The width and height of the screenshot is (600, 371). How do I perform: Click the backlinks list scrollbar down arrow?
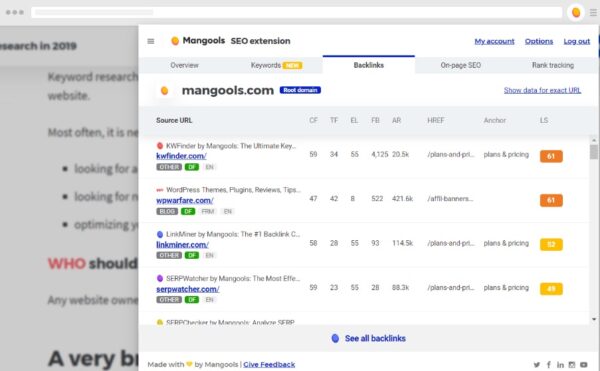tap(594, 319)
